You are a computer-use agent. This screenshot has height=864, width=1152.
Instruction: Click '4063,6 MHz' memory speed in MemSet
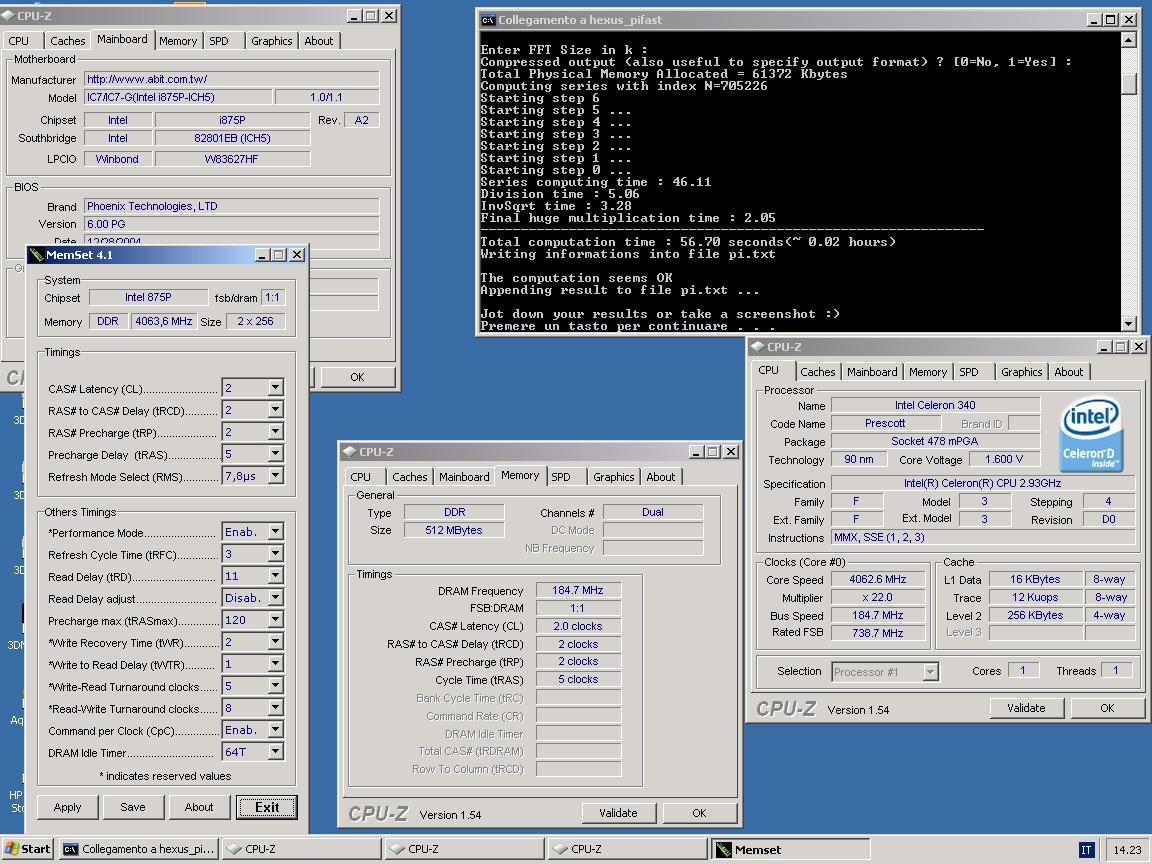[164, 321]
